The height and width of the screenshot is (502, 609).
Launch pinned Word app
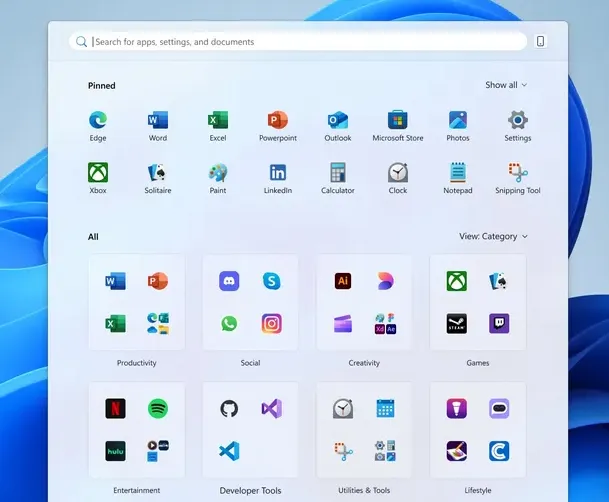(158, 120)
